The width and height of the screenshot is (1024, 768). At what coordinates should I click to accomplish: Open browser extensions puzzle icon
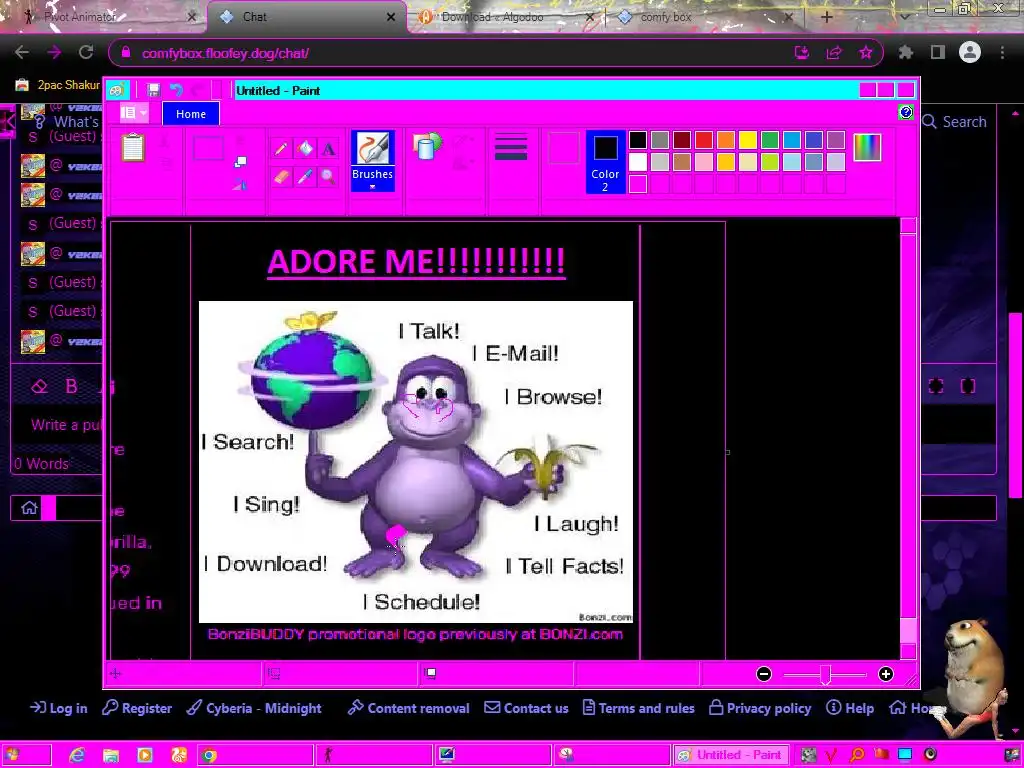[x=906, y=52]
